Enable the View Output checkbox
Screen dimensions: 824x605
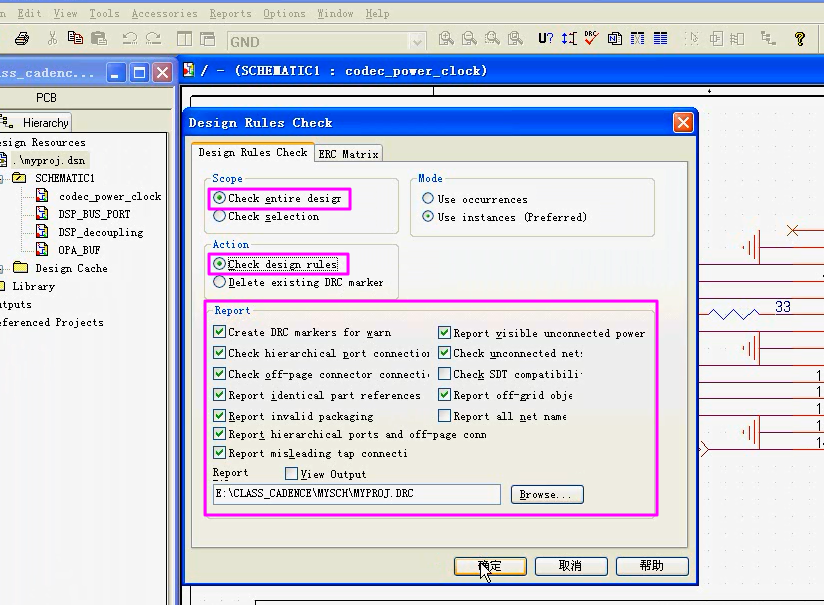click(292, 474)
